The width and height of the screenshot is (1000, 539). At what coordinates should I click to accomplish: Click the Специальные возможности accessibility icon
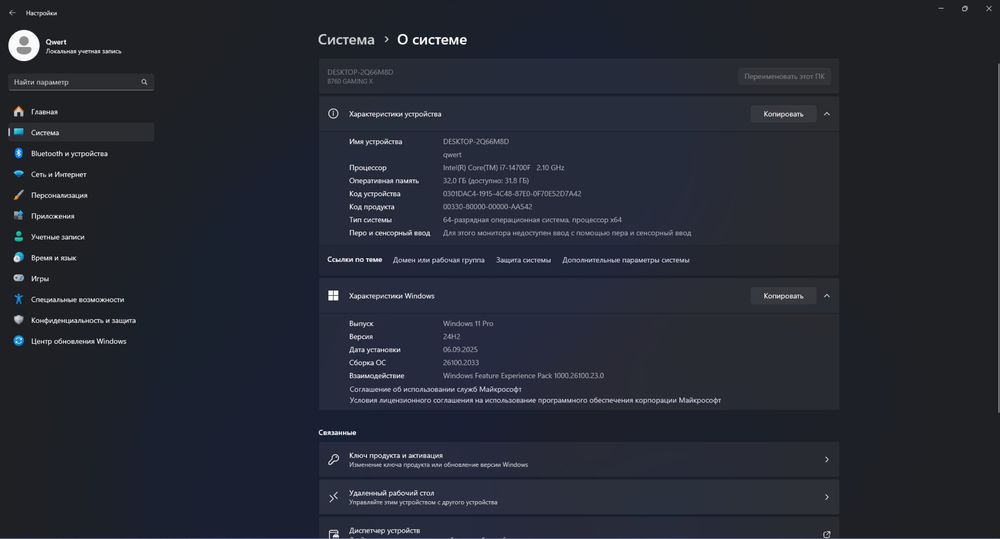tap(18, 299)
